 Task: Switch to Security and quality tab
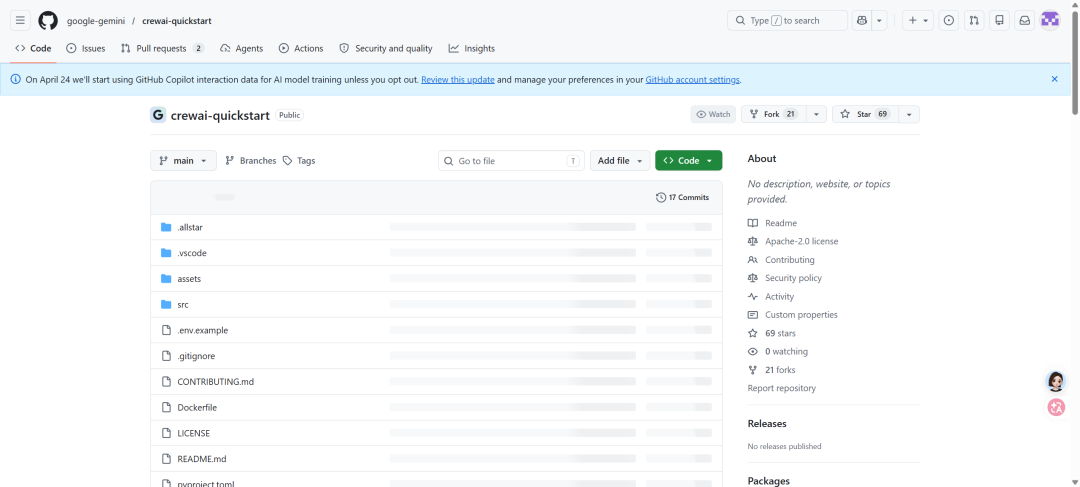click(386, 48)
